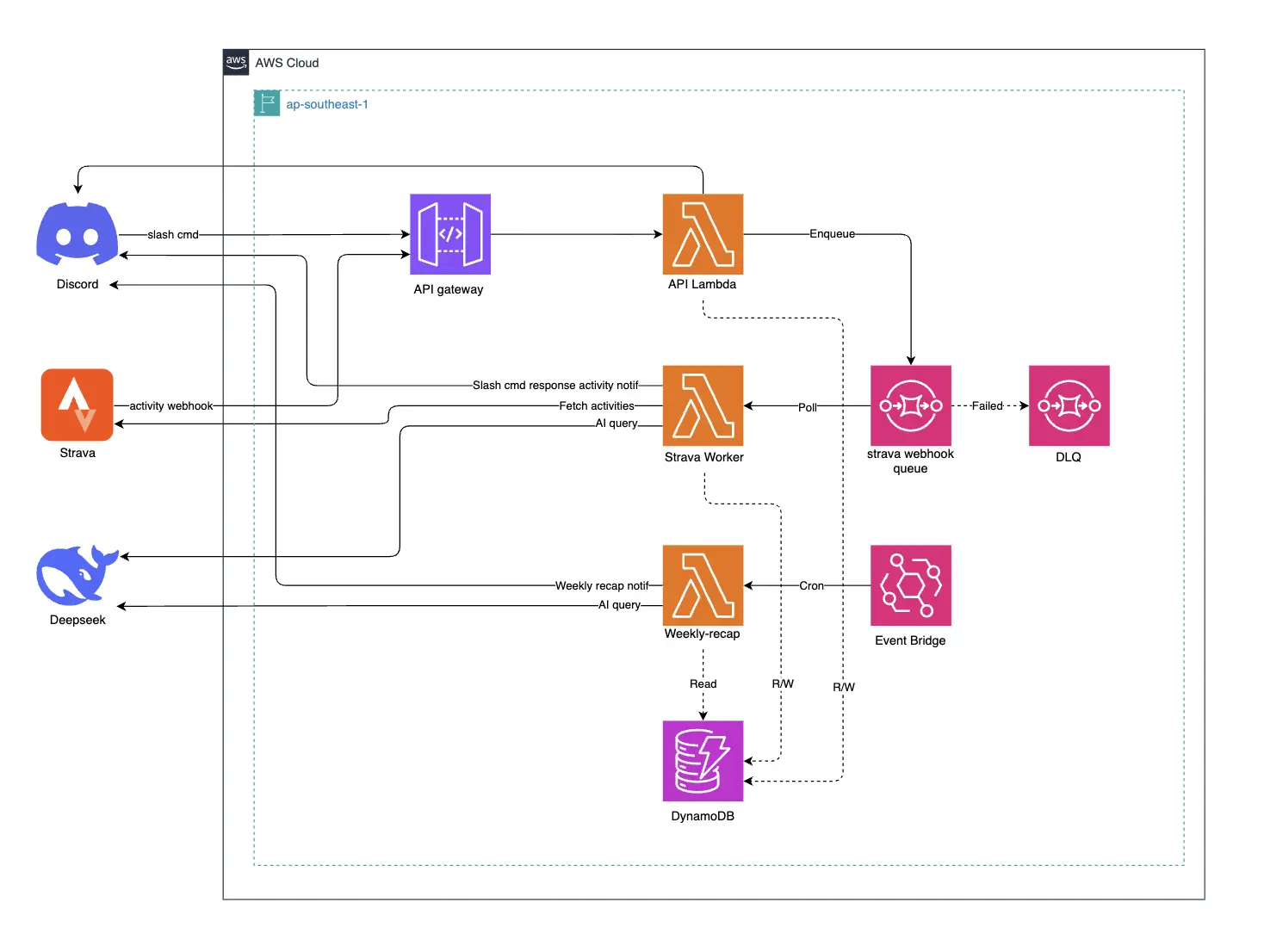1264x952 pixels.
Task: Select the Event Bridge icon
Action: 911,585
